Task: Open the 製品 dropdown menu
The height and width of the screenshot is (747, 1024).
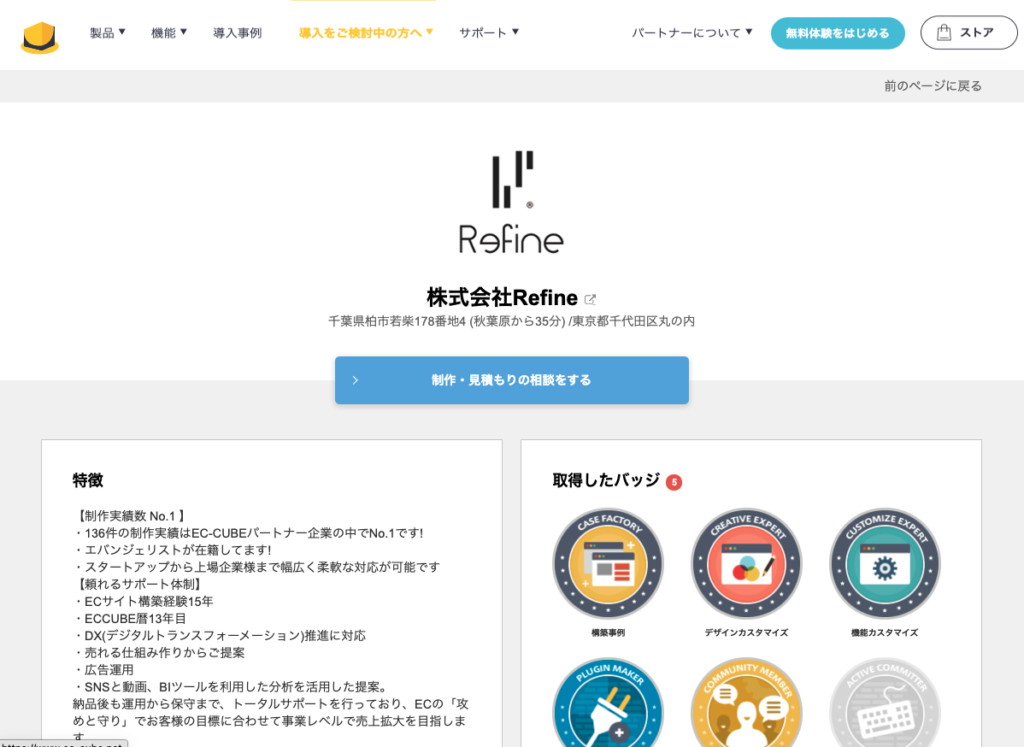Action: pos(107,33)
